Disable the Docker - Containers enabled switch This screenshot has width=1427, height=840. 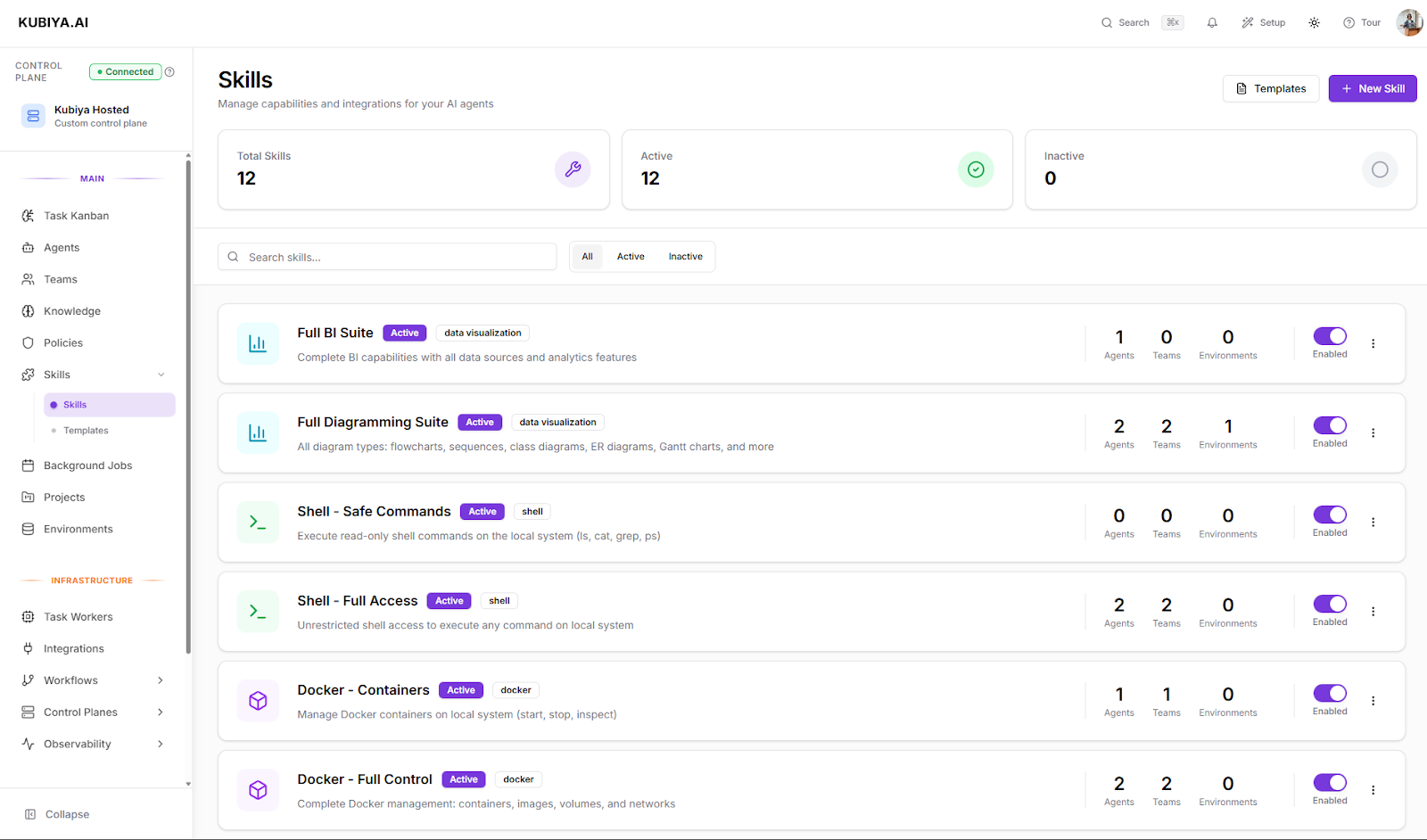tap(1329, 693)
